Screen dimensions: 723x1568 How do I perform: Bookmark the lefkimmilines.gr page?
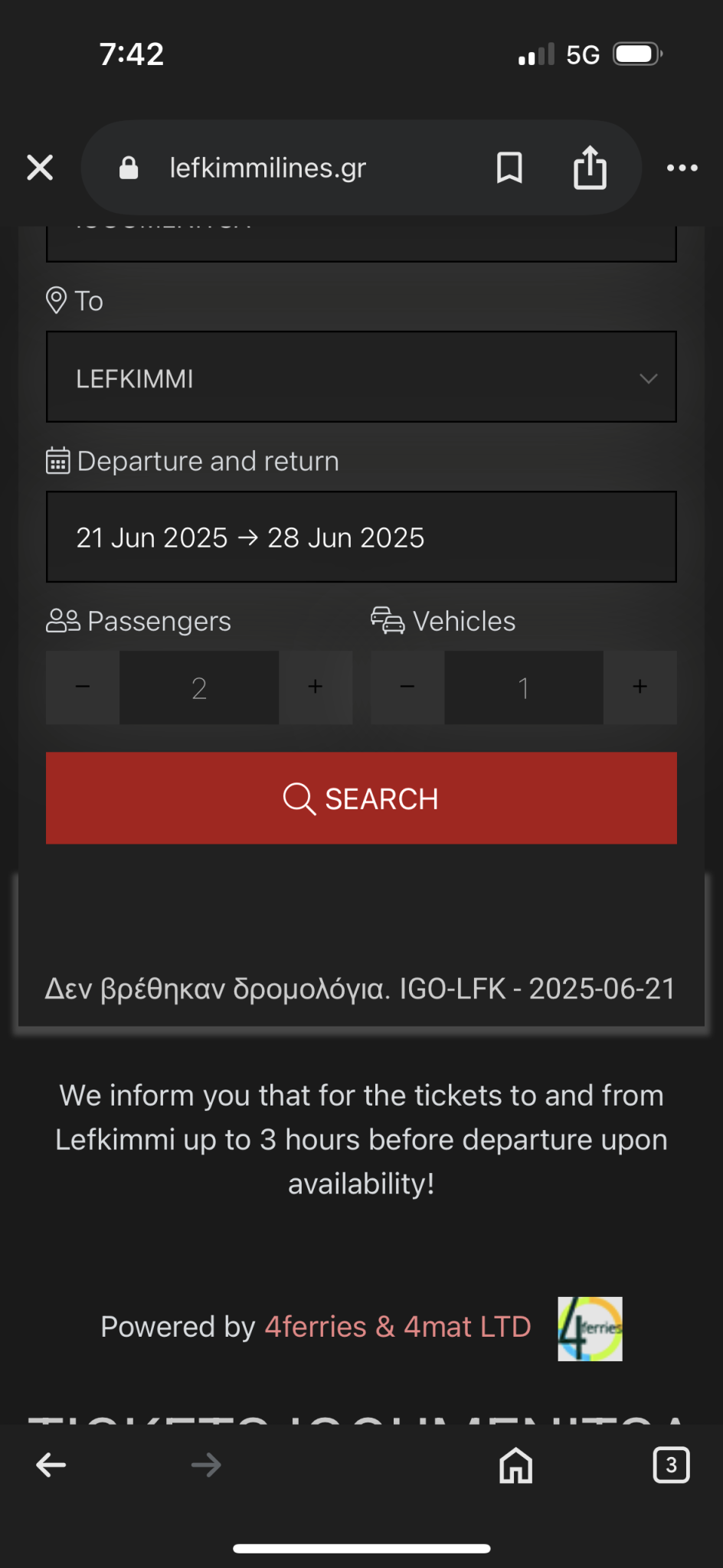click(x=509, y=168)
